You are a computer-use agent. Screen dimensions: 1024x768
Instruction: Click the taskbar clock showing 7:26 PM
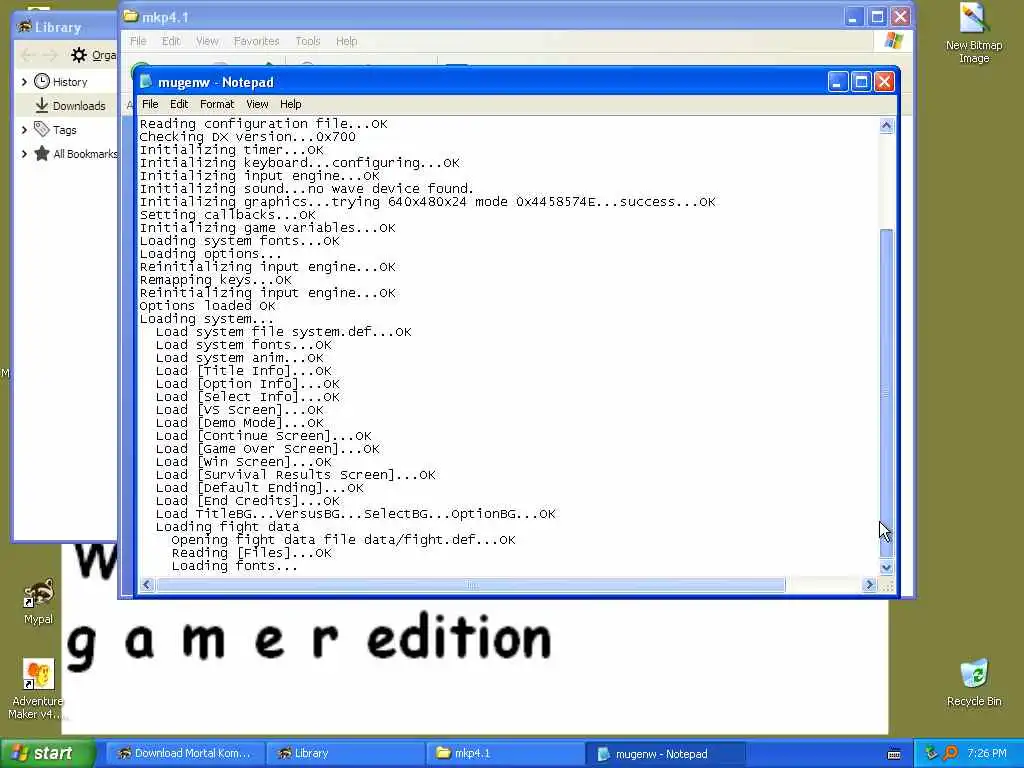coord(987,754)
